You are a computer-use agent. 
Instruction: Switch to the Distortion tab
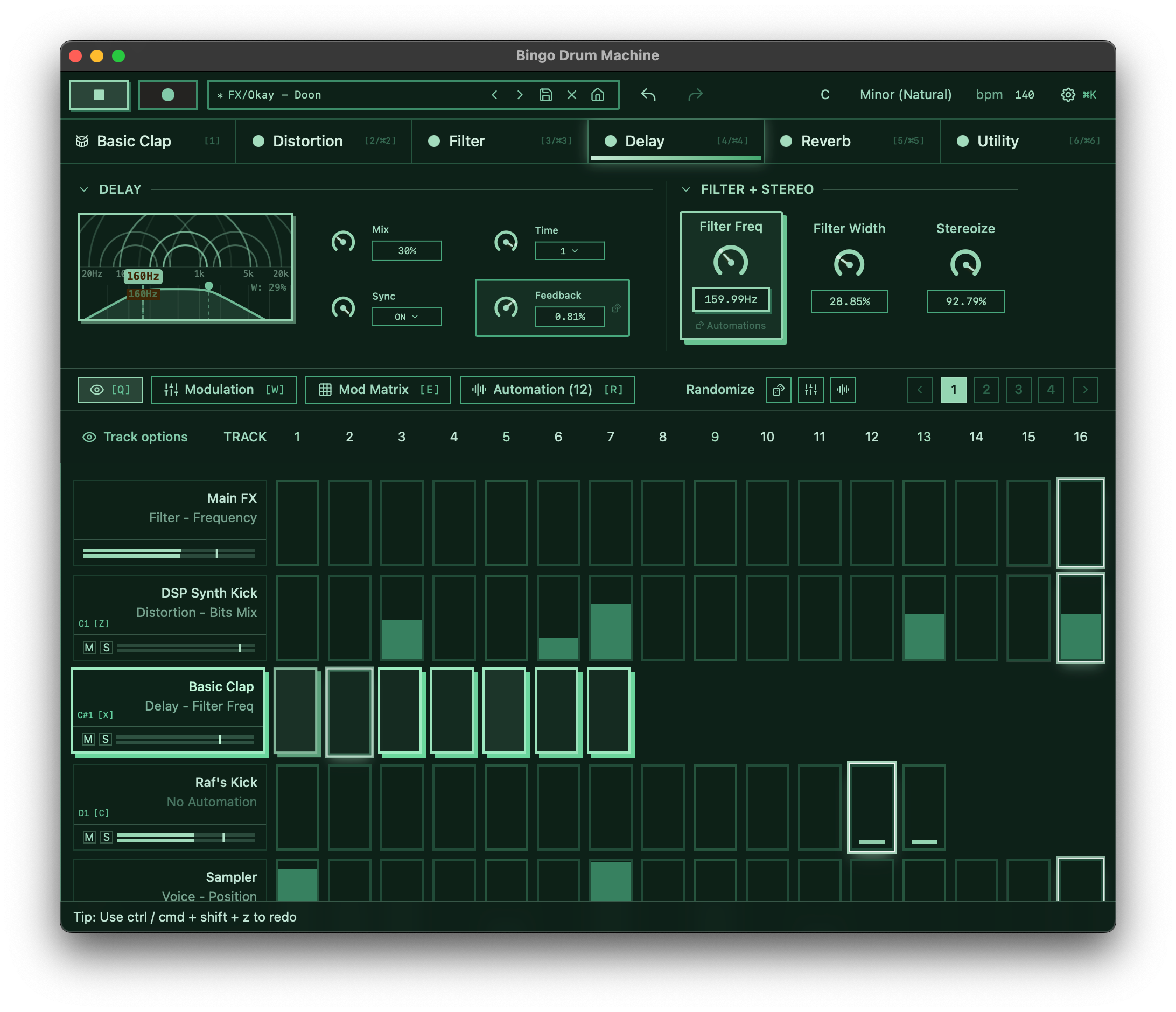(x=307, y=141)
